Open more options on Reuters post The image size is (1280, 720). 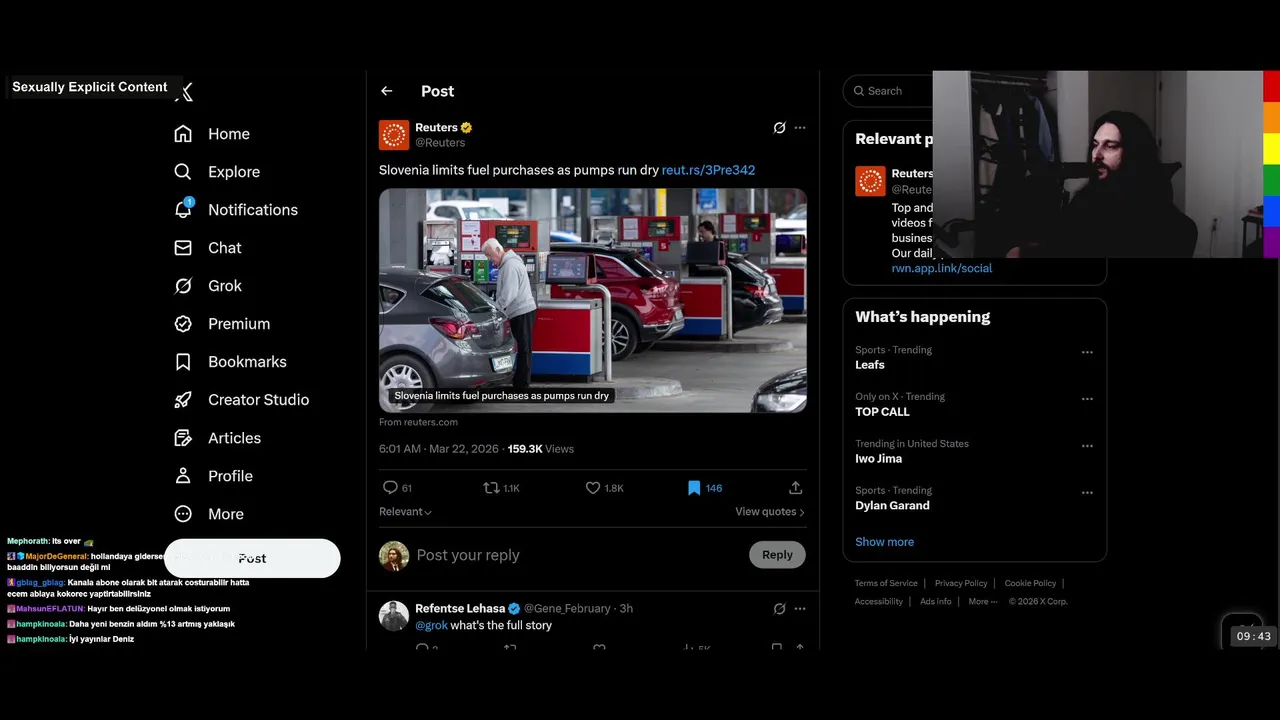[x=800, y=128]
